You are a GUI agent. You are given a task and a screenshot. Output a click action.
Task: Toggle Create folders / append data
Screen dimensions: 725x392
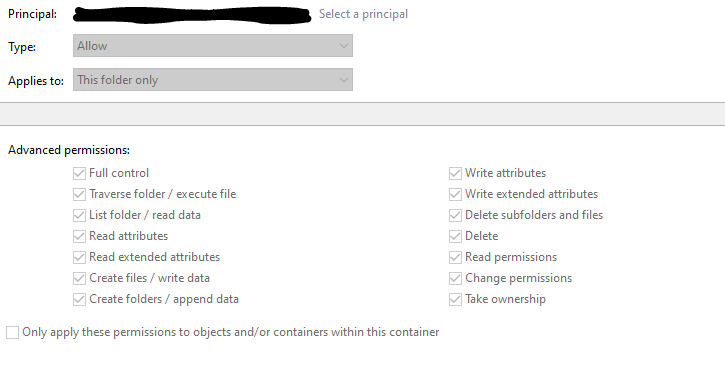pyautogui.click(x=79, y=300)
